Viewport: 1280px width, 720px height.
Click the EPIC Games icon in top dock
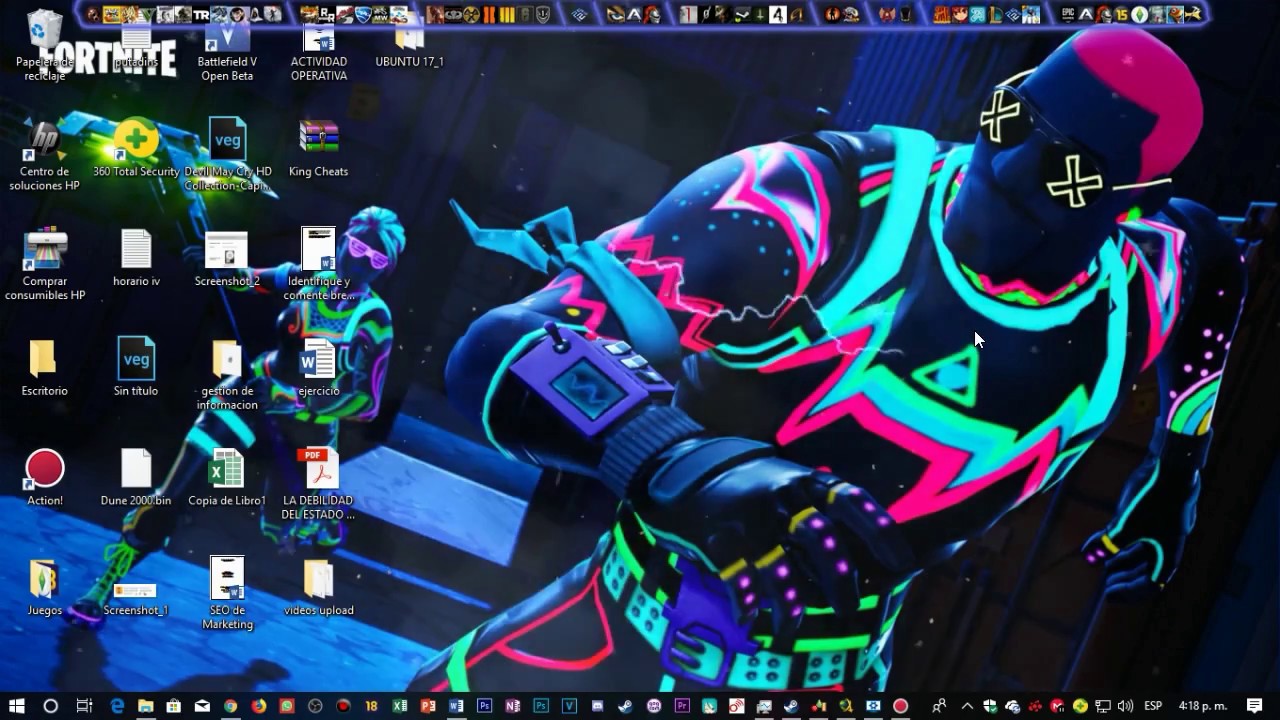(1069, 14)
